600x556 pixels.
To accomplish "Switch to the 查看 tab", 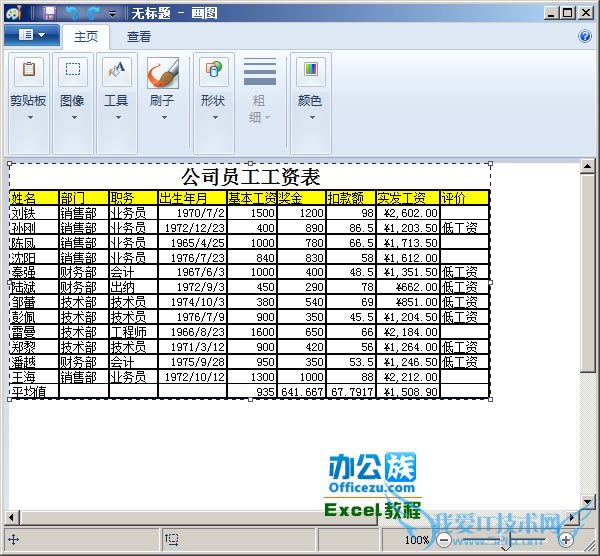I will click(139, 37).
